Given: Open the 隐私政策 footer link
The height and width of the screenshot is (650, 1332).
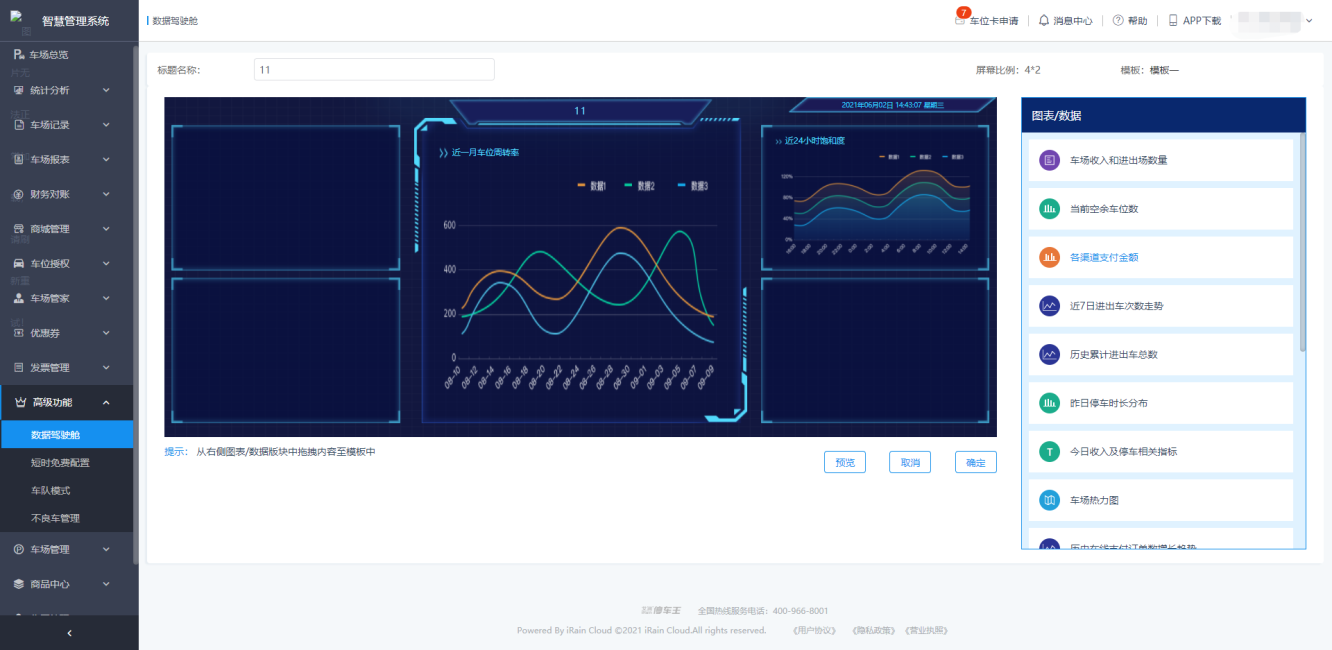Looking at the screenshot, I should 873,631.
